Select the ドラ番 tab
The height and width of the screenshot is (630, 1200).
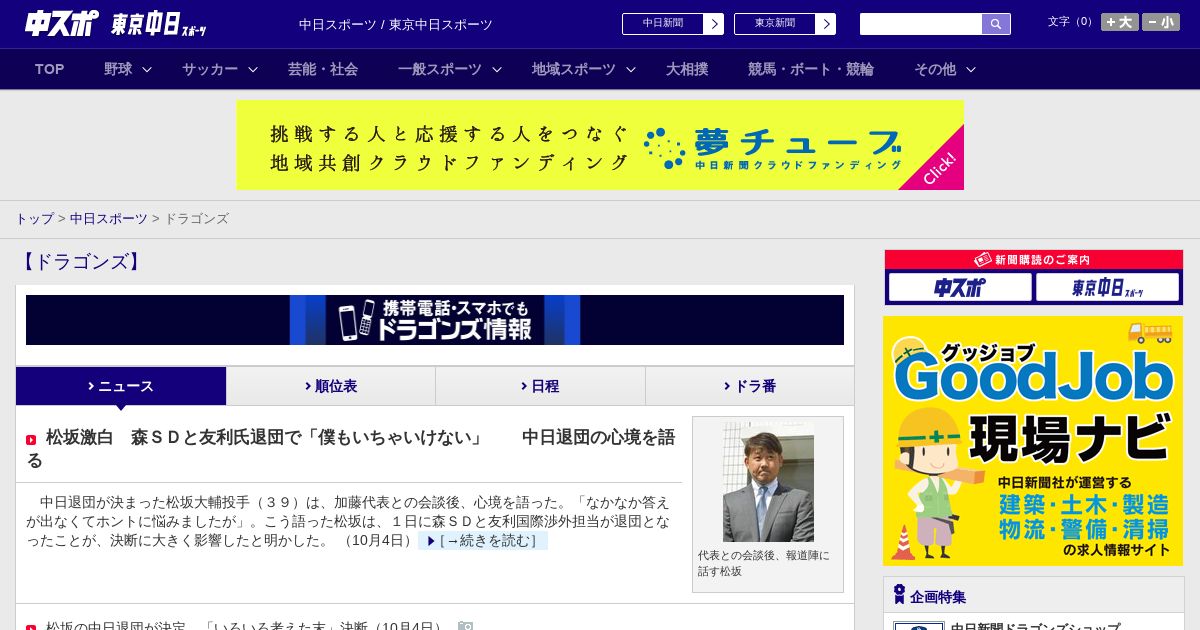750,386
